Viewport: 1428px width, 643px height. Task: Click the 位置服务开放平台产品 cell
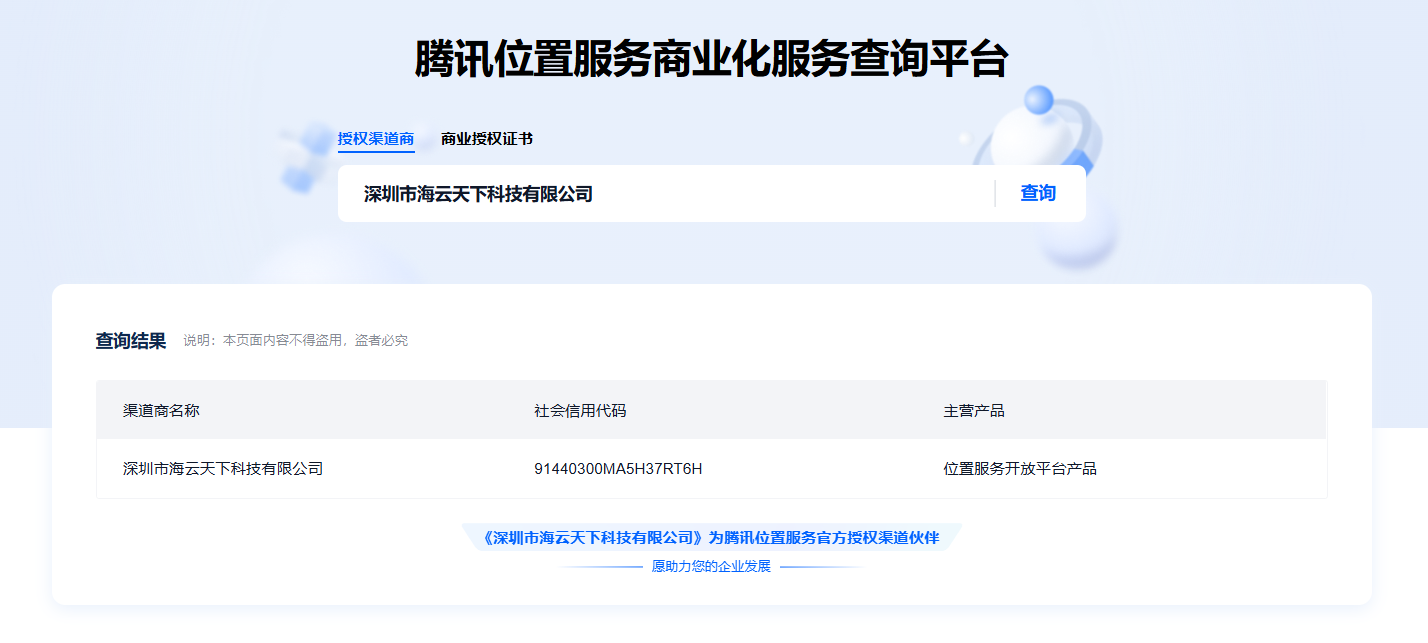click(x=1020, y=468)
